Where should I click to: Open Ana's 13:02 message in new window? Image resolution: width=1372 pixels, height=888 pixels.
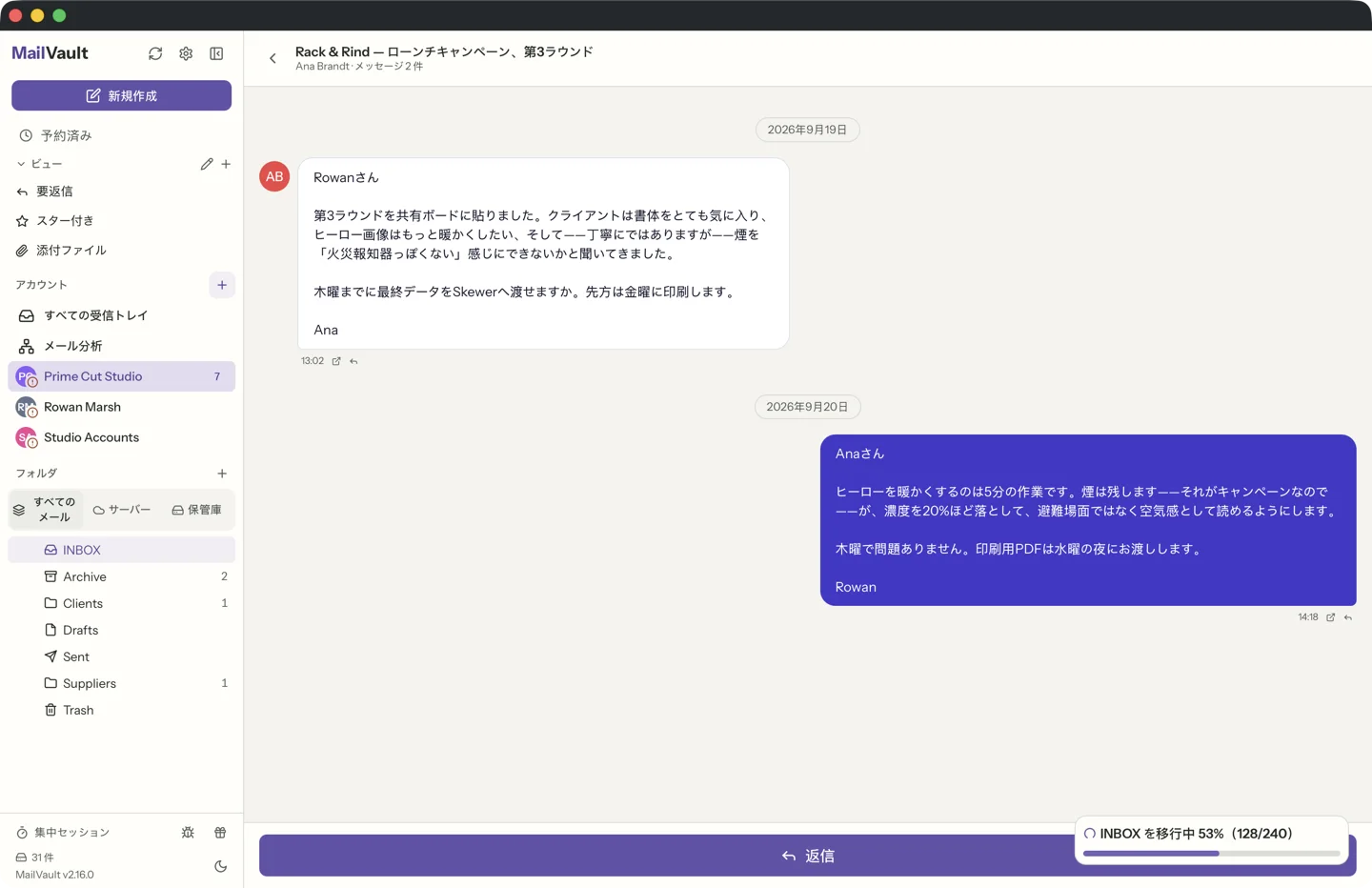(336, 361)
